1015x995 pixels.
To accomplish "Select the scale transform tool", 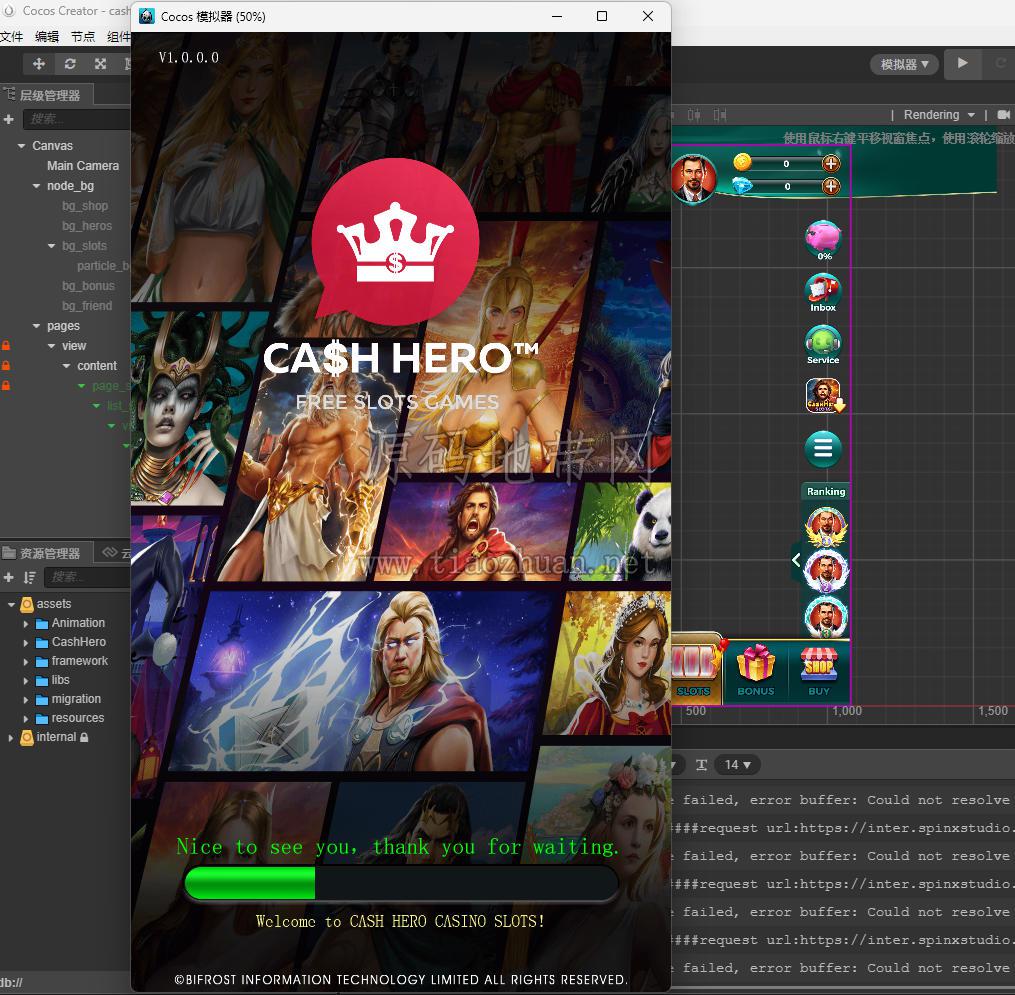I will coord(100,63).
